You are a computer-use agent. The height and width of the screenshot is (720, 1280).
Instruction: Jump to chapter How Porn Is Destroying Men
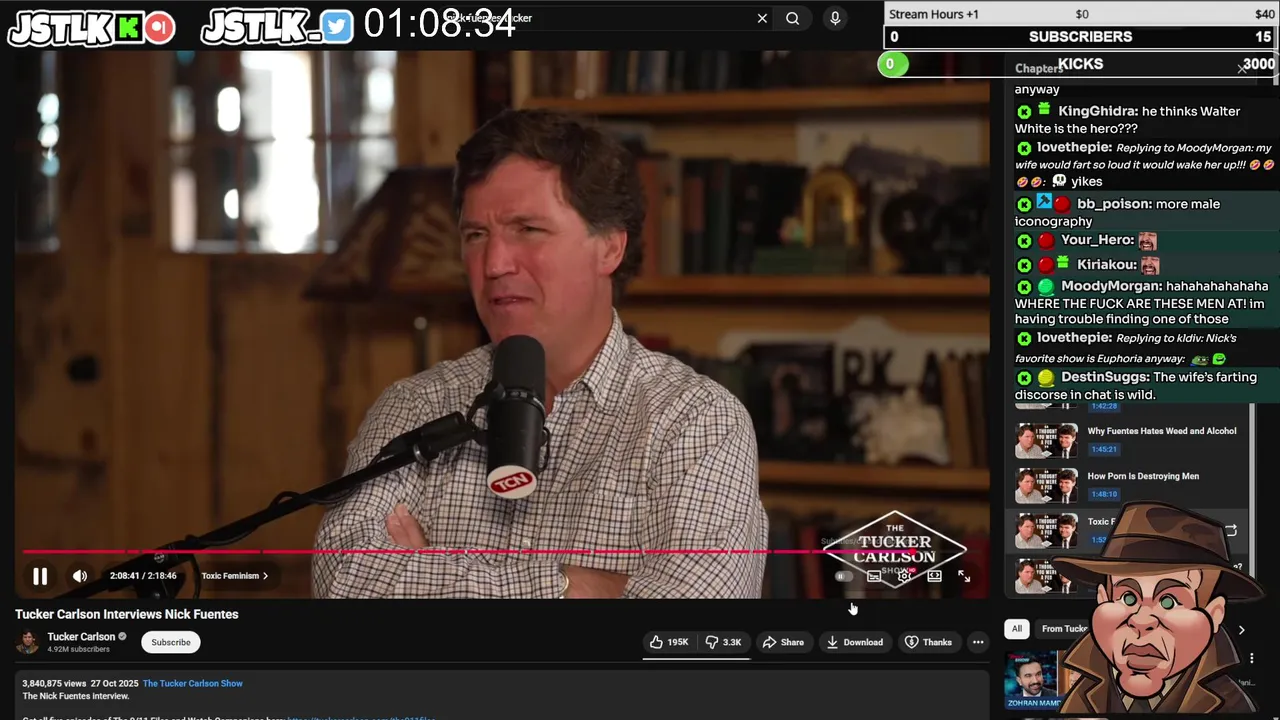tap(1143, 476)
